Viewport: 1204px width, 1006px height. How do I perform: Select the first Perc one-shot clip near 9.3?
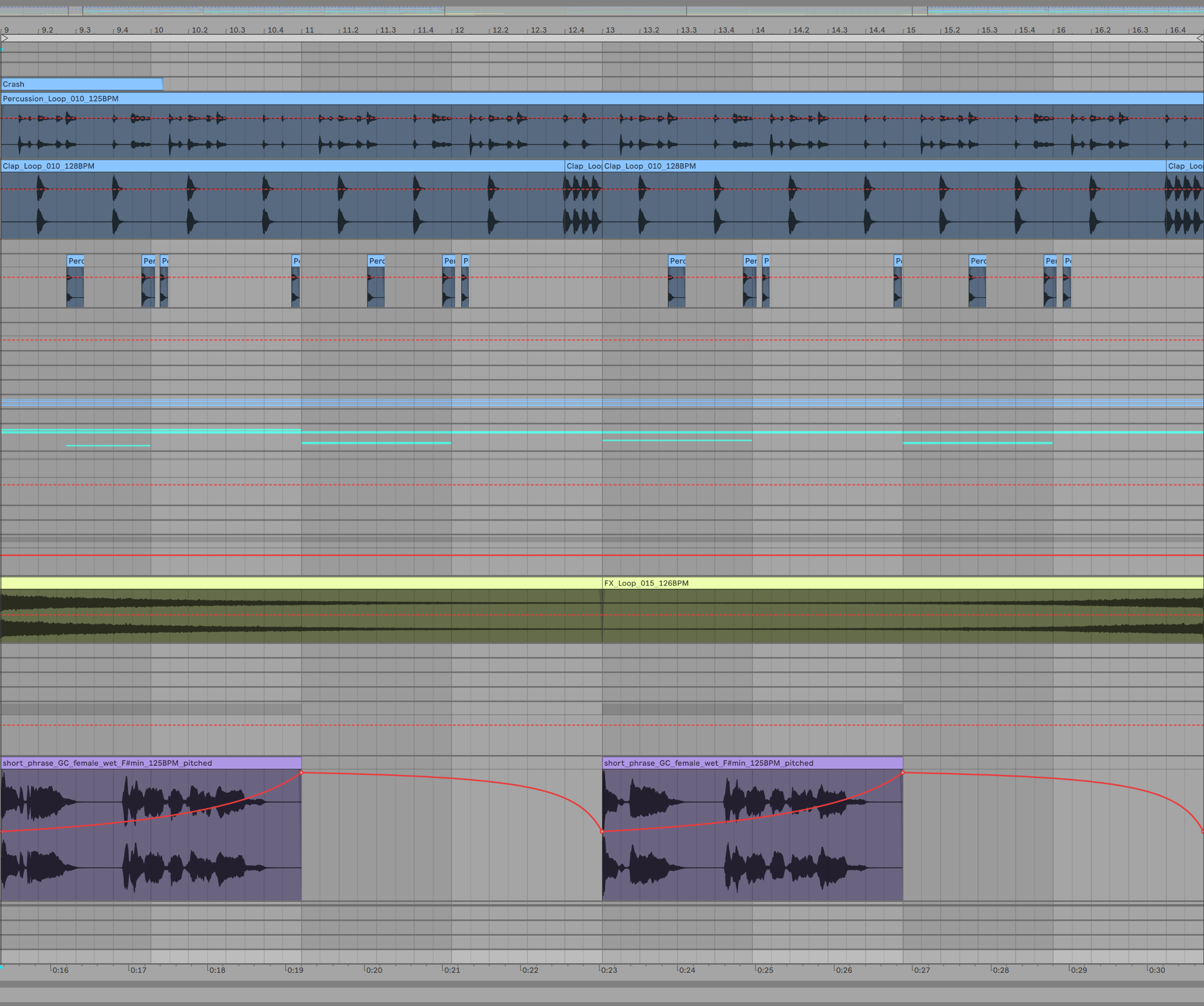(x=75, y=261)
